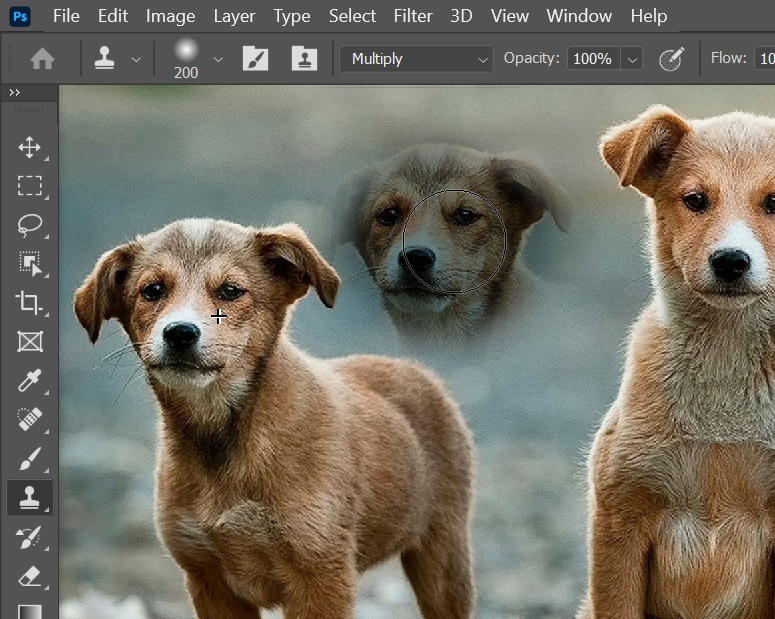Open the Edit menu
This screenshot has height=619, width=775.
[x=113, y=16]
